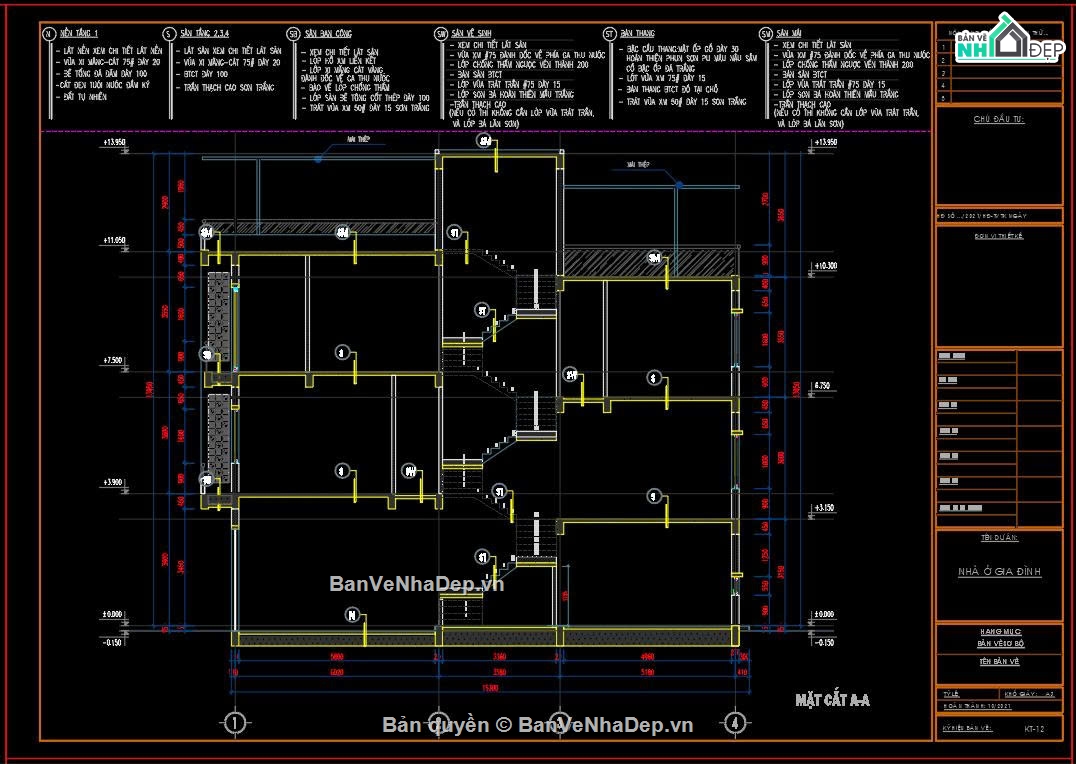This screenshot has width=1076, height=764.
Task: Select the ±0.000 elevation marker on left
Action: point(110,614)
